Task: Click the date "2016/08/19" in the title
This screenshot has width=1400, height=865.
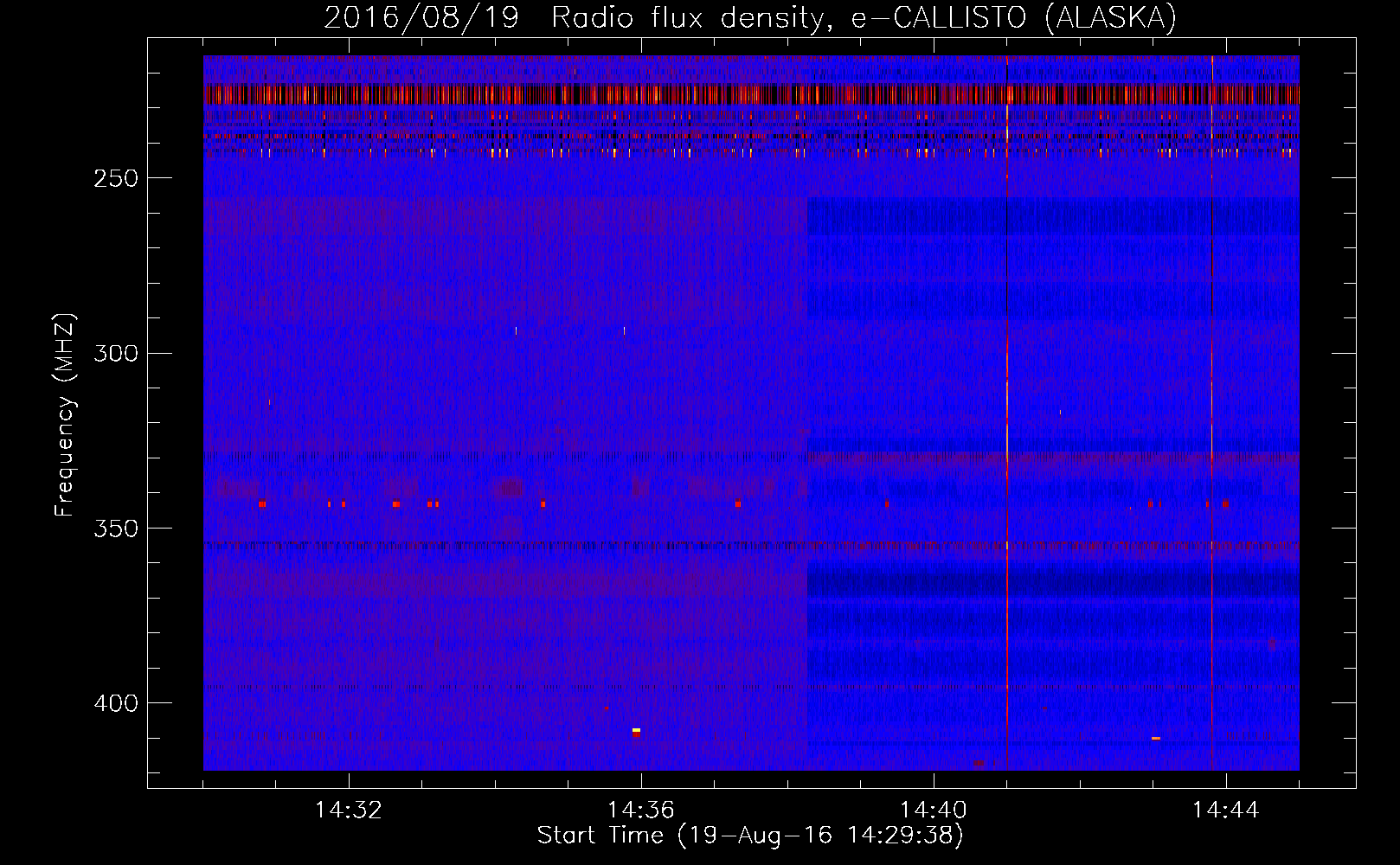Action: [421, 17]
